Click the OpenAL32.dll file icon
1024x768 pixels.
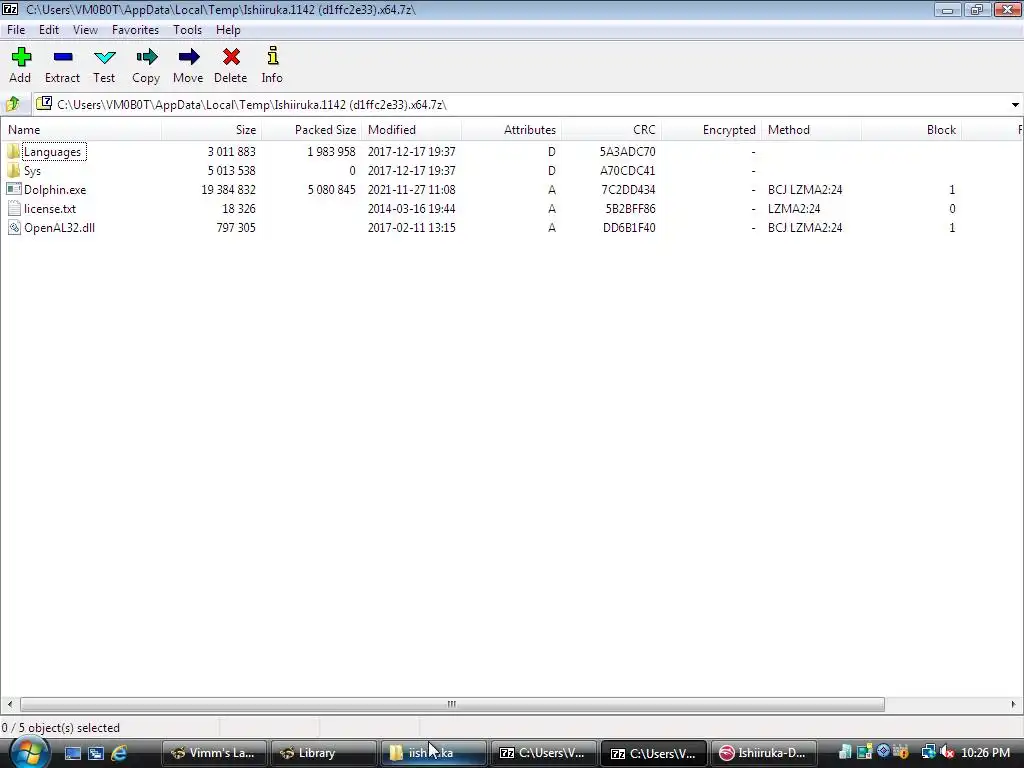tap(14, 227)
